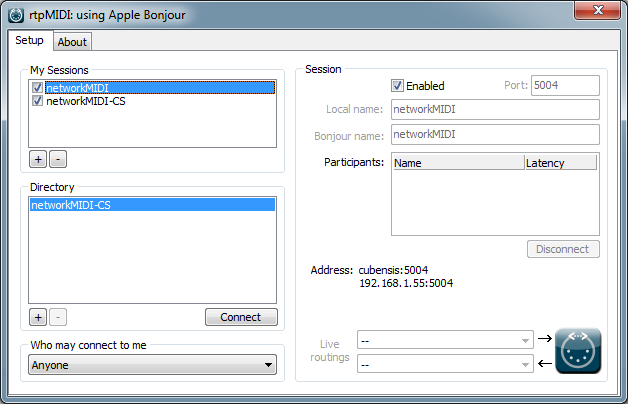Expand the lower Live routings dropdown

(444, 366)
